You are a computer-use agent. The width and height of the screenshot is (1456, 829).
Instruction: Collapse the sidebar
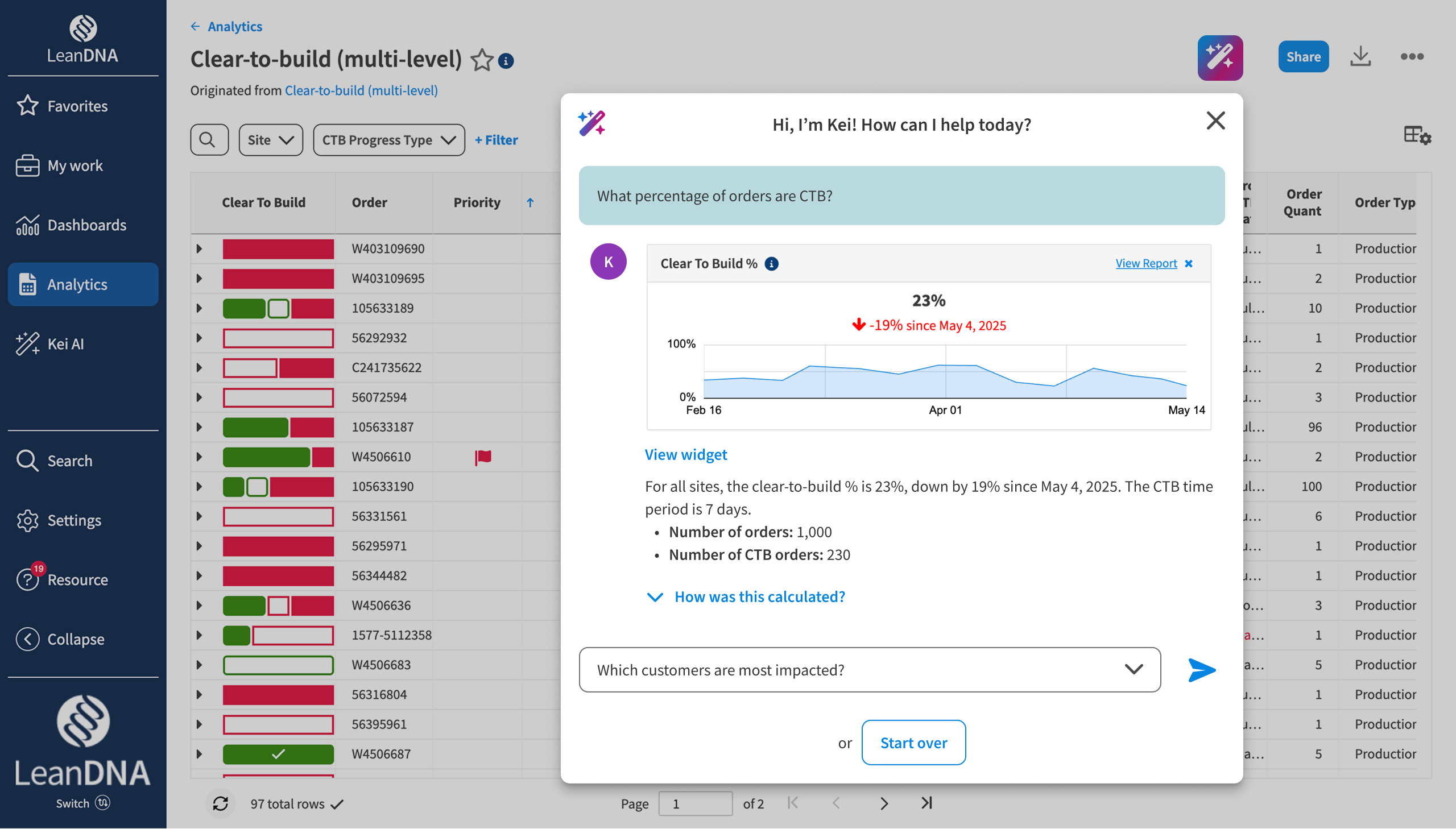tap(83, 639)
